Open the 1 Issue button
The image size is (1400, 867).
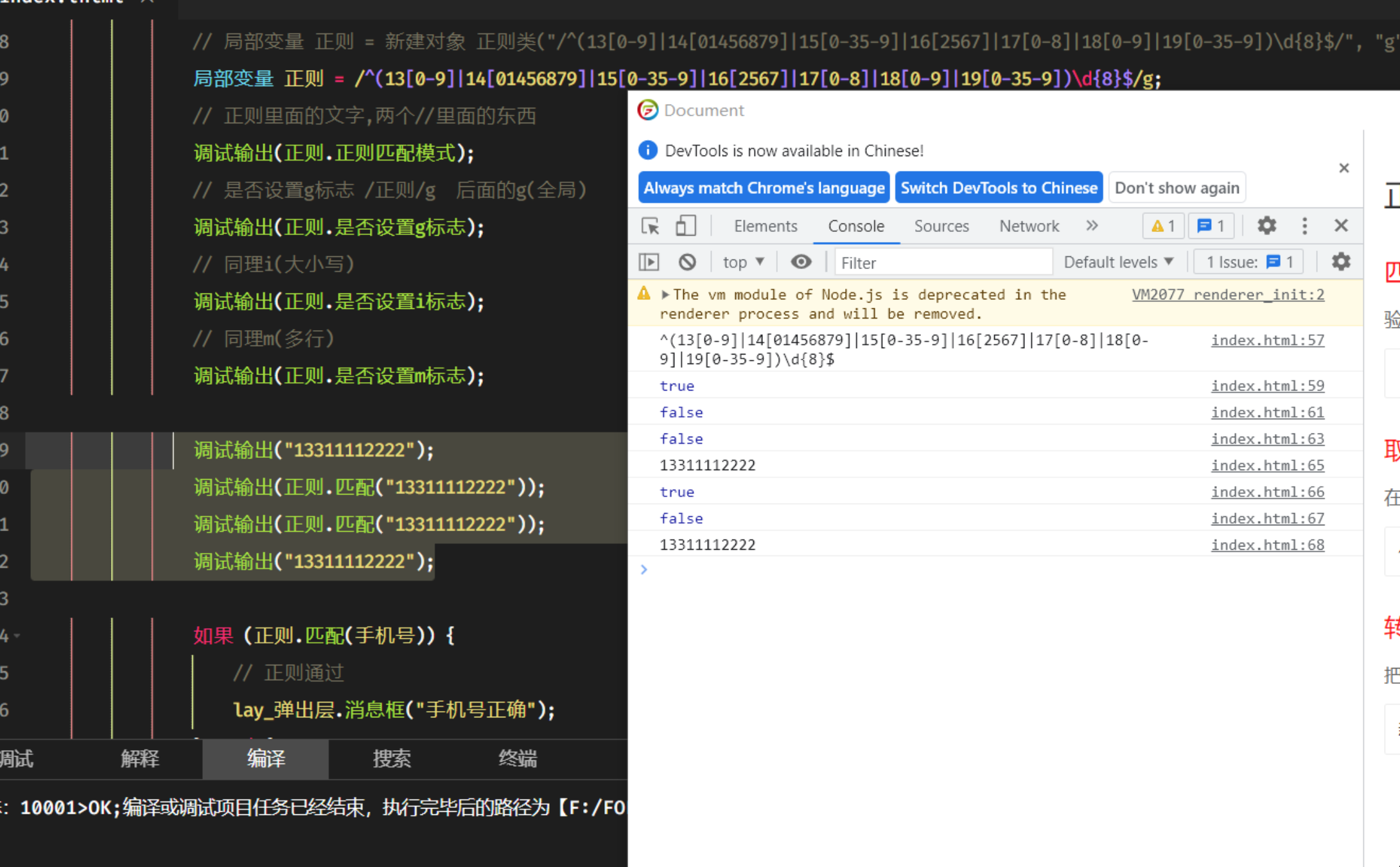(1248, 262)
